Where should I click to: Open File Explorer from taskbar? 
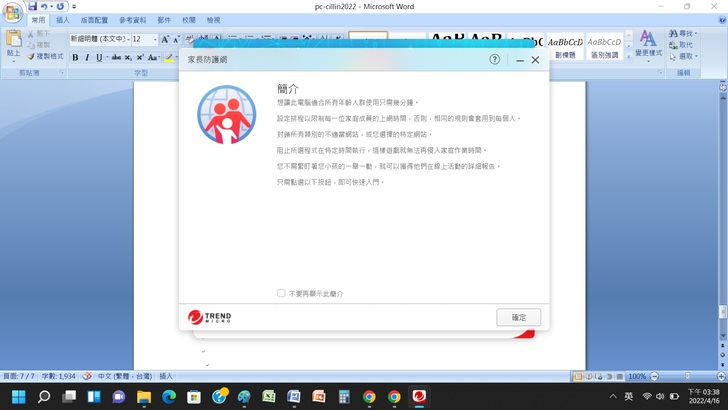pos(144,397)
